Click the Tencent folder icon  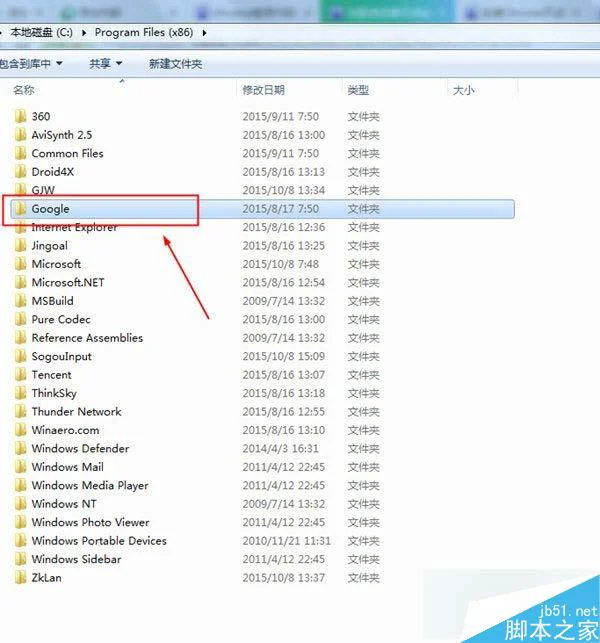pos(20,375)
